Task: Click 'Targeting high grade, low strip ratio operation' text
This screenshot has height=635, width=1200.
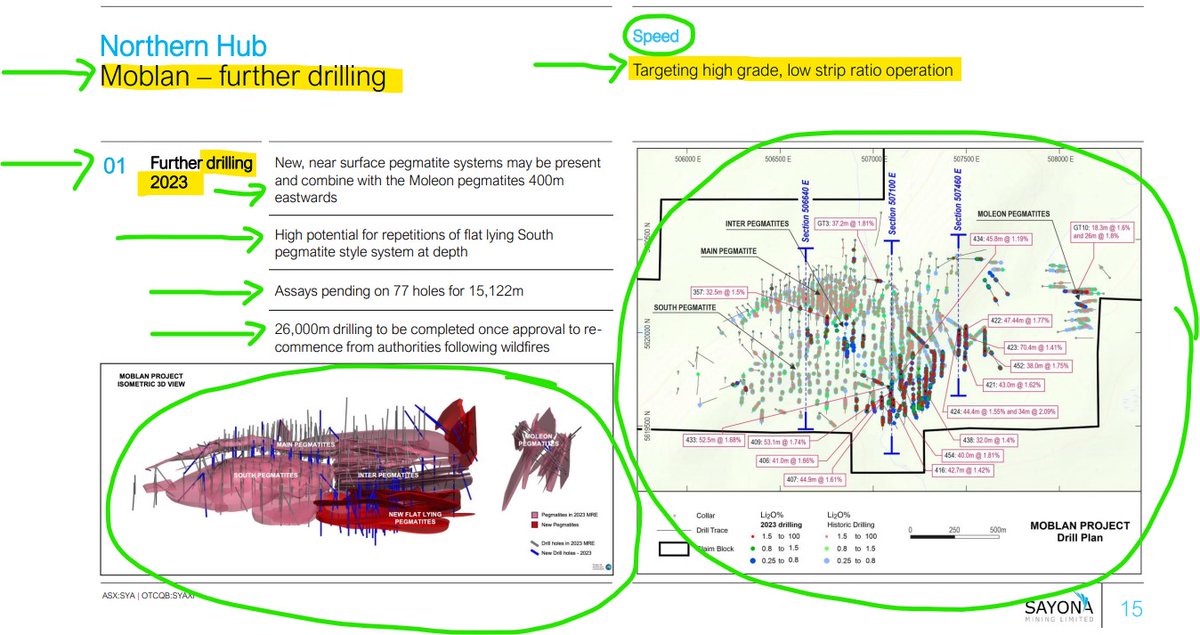Action: (792, 70)
